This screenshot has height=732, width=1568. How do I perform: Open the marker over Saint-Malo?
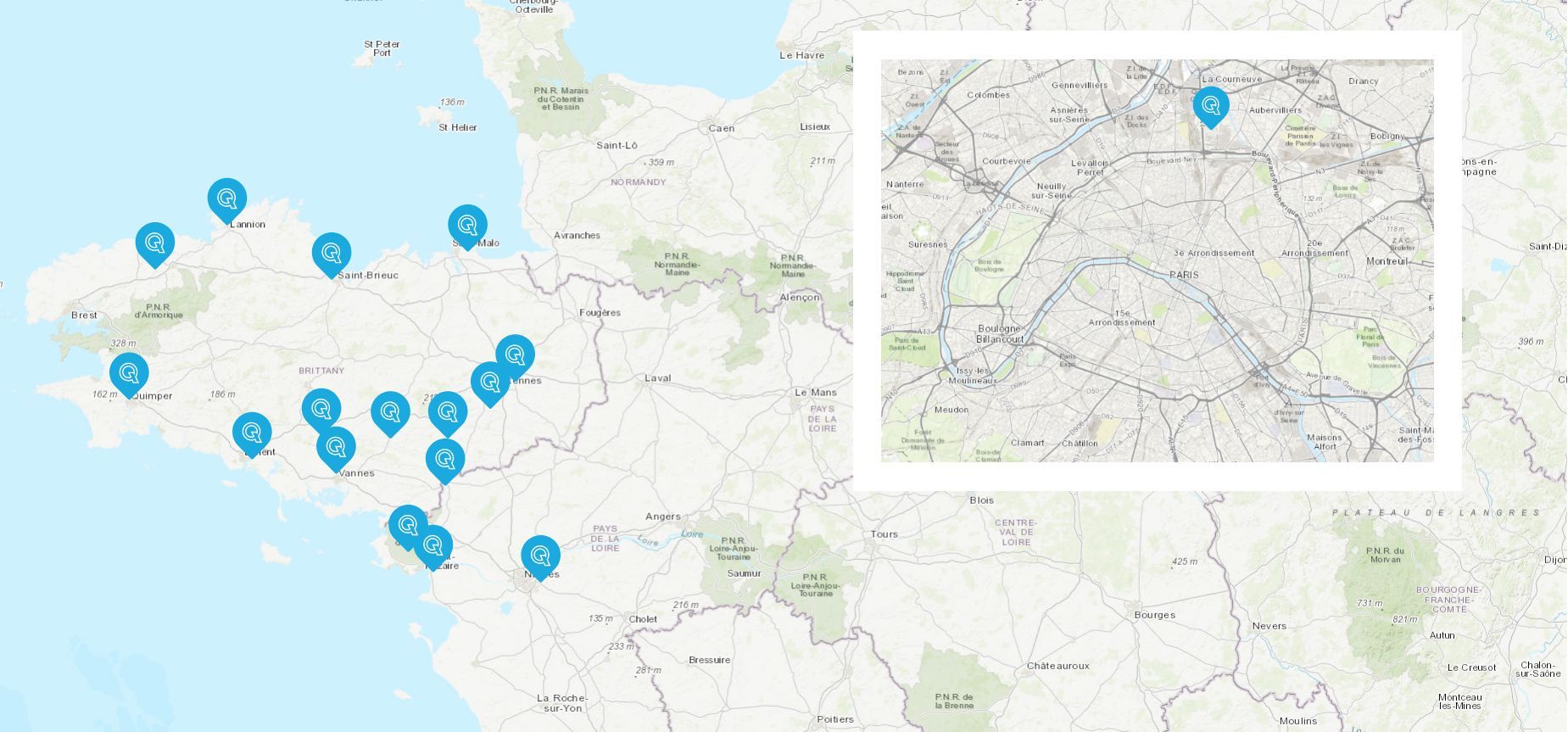coord(467,226)
